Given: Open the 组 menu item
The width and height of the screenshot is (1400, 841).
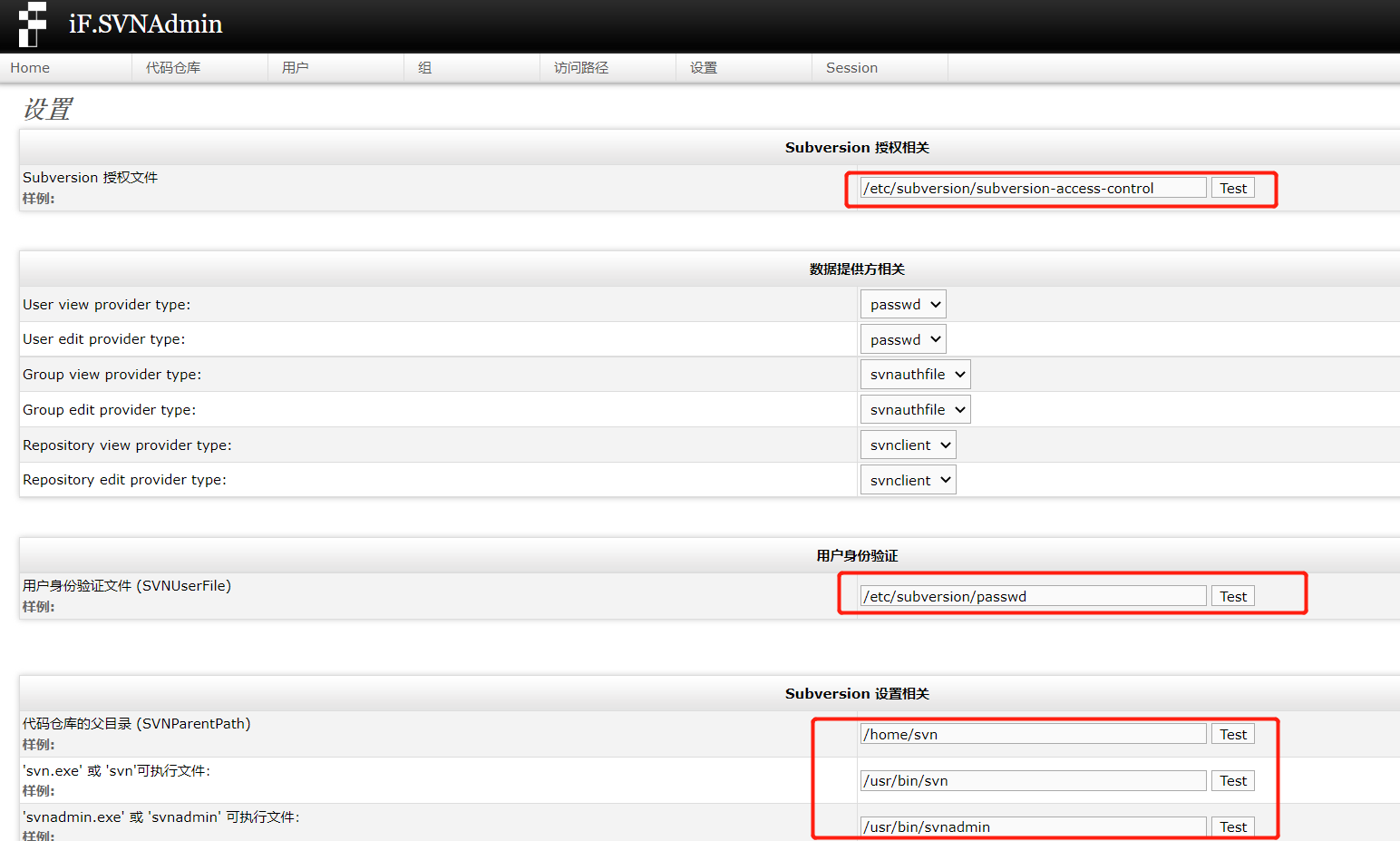Looking at the screenshot, I should [425, 68].
